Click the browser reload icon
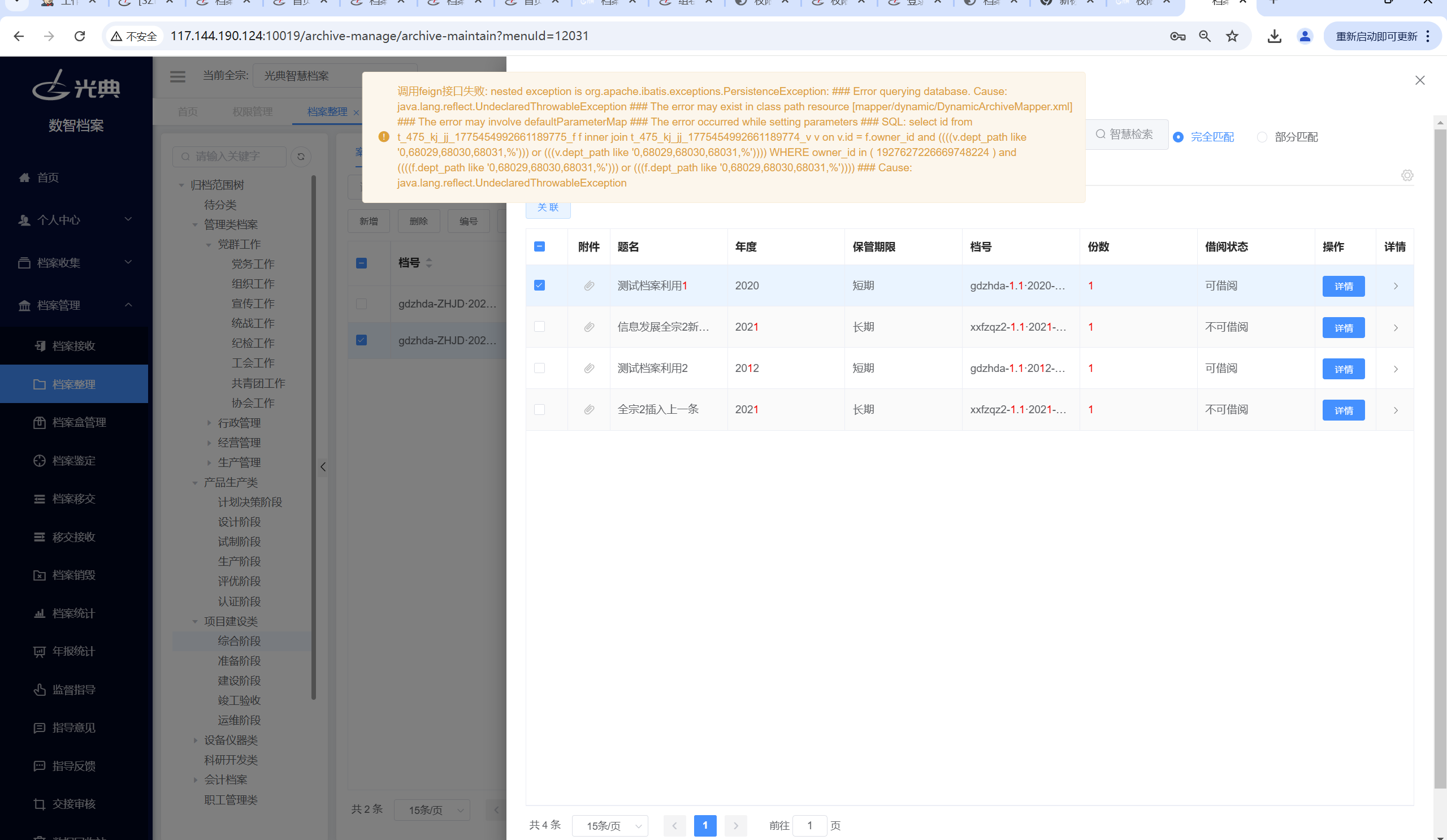The image size is (1447, 840). [80, 36]
